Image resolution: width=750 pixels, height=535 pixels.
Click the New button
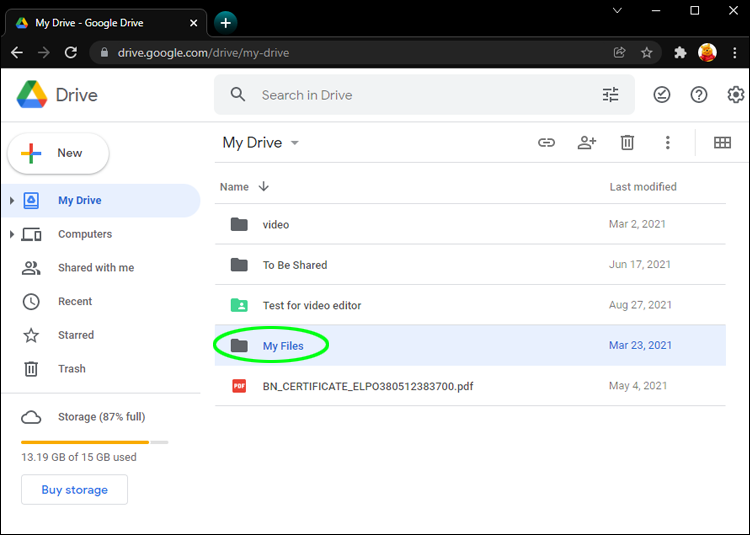[58, 153]
